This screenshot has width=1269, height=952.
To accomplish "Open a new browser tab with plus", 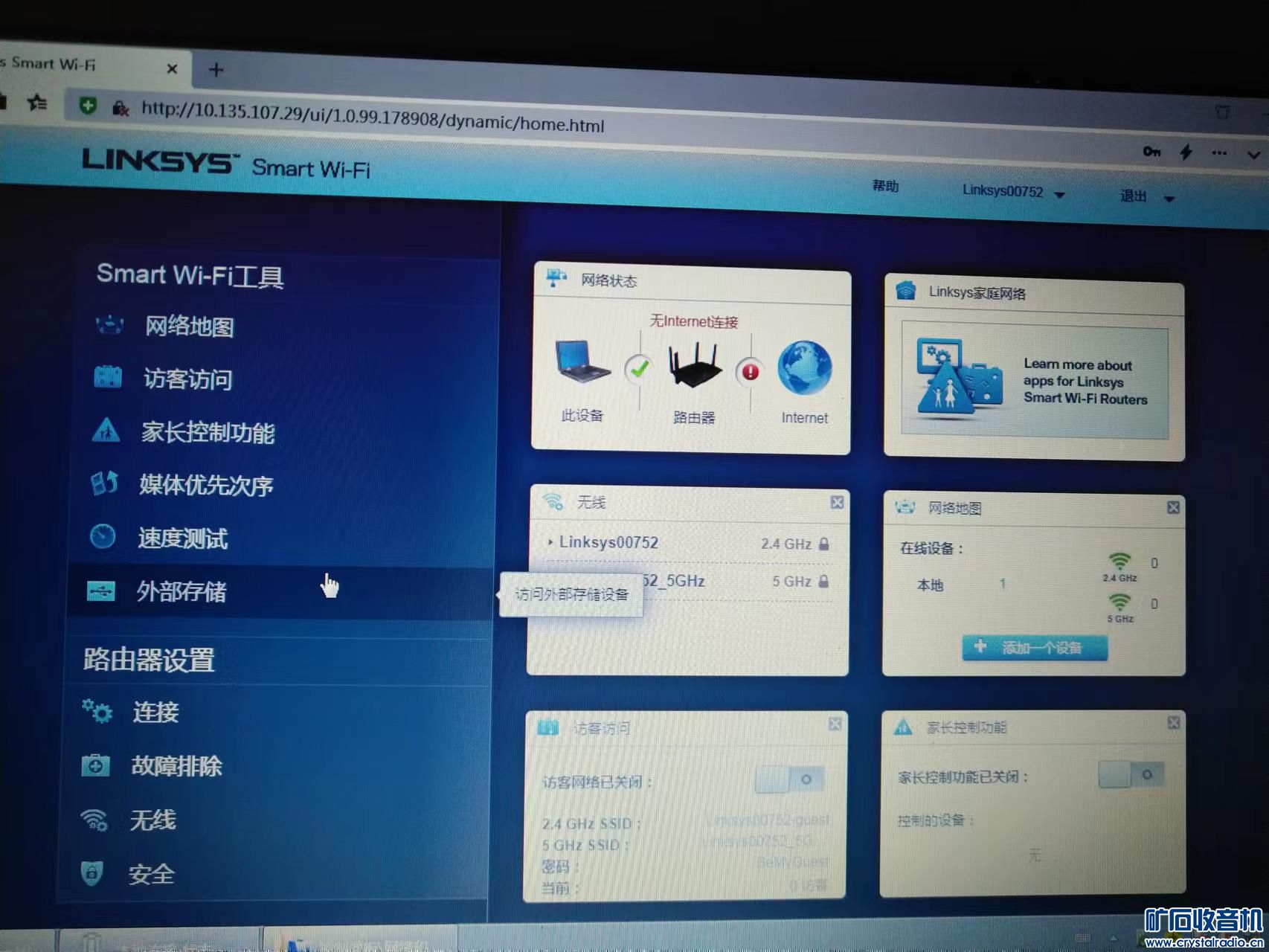I will pos(216,70).
